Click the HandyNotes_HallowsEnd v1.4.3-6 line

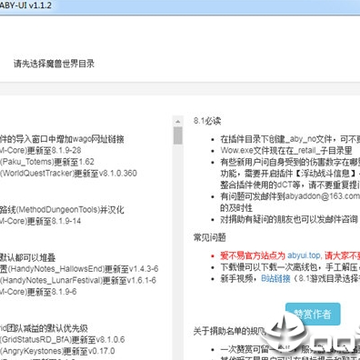79,269
